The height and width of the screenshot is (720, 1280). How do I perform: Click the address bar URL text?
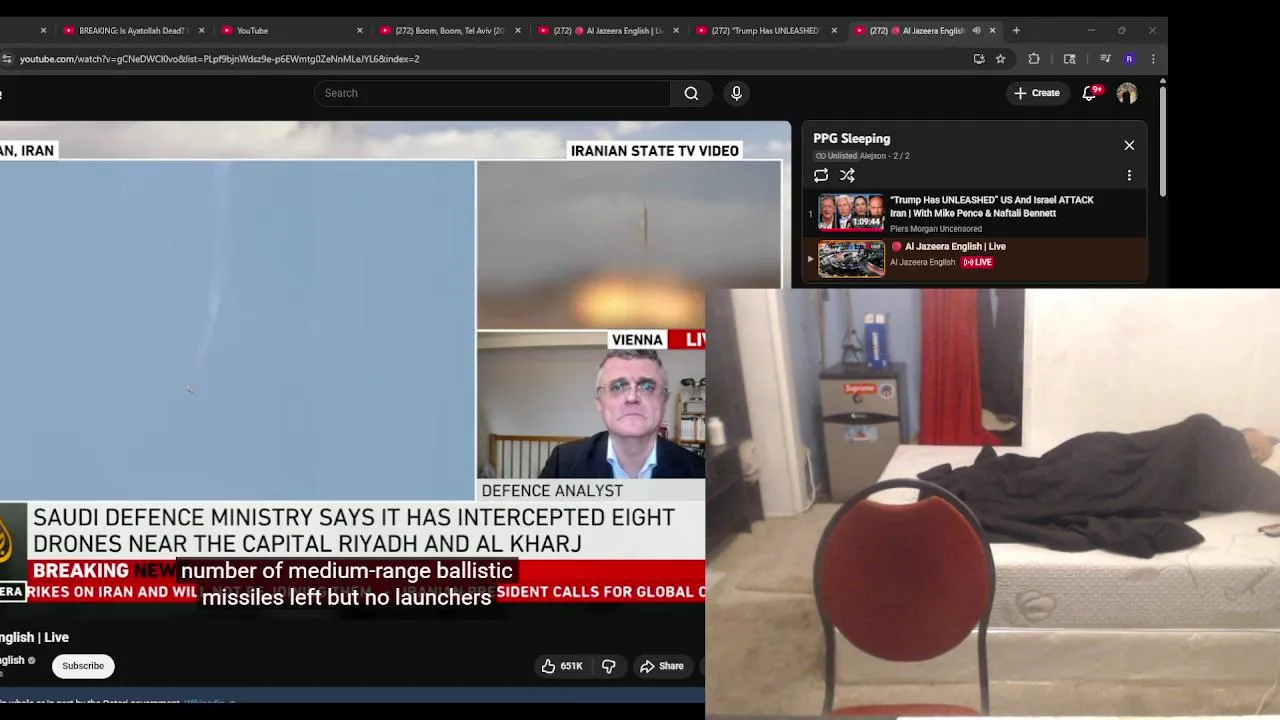click(x=219, y=59)
